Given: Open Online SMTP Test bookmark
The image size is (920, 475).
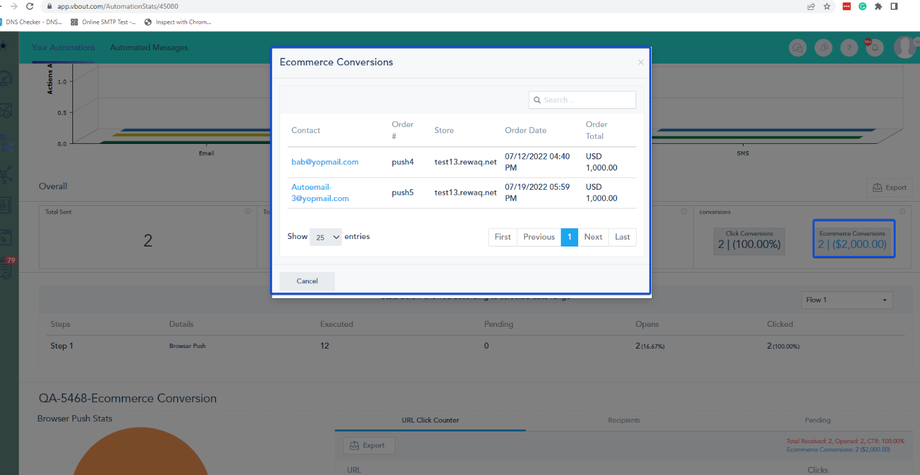Looking at the screenshot, I should (103, 22).
